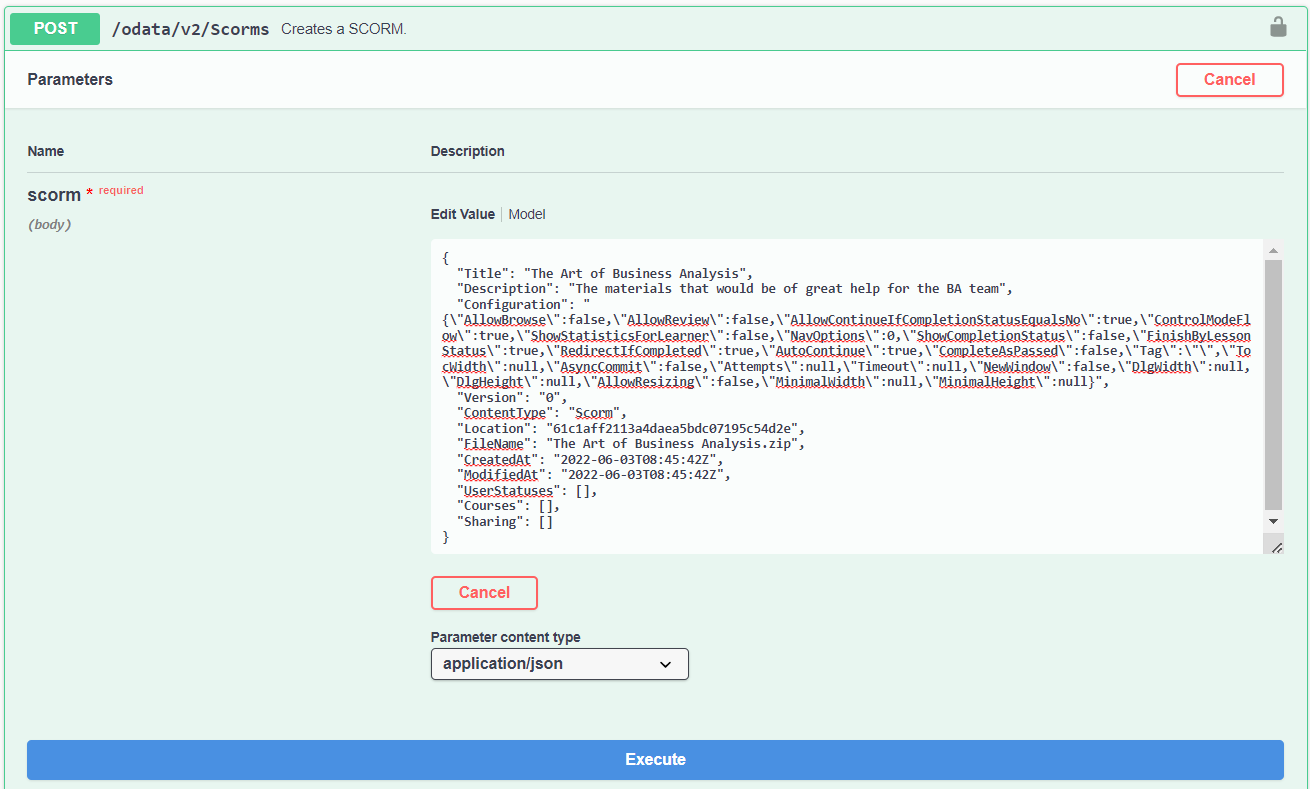The width and height of the screenshot is (1310, 789).
Task: Switch to the Model tab
Action: [x=527, y=214]
